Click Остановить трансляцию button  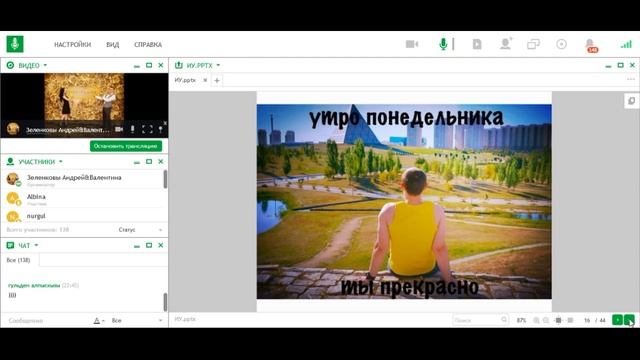[126, 146]
